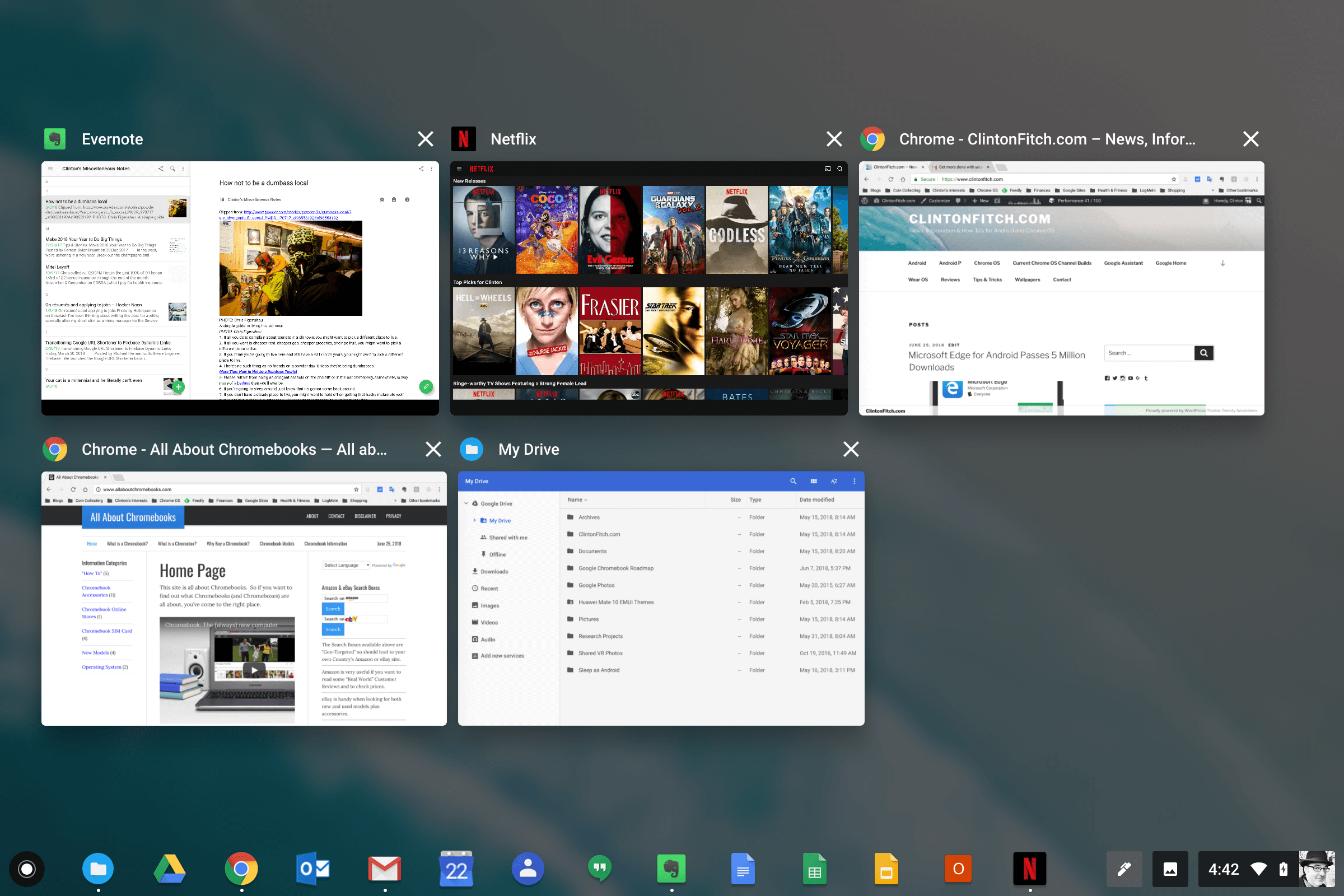Image resolution: width=1344 pixels, height=896 pixels.
Task: Open ABOUT menu on All About Chromebooks
Action: [312, 516]
